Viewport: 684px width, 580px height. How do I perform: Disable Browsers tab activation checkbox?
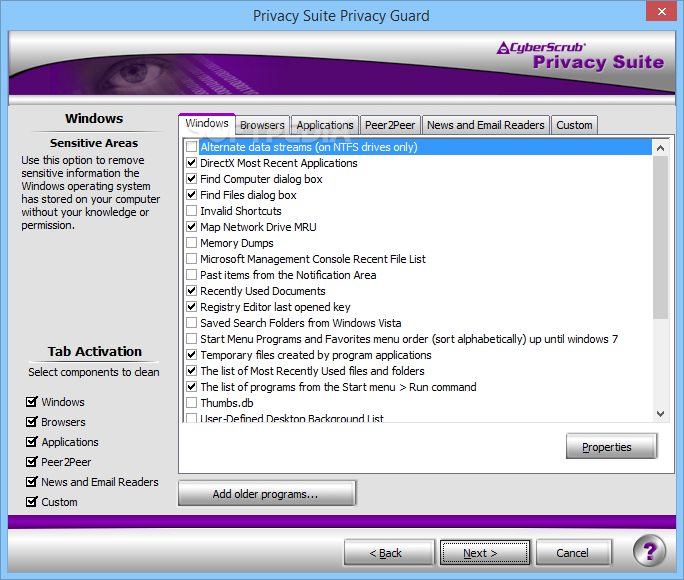31,422
